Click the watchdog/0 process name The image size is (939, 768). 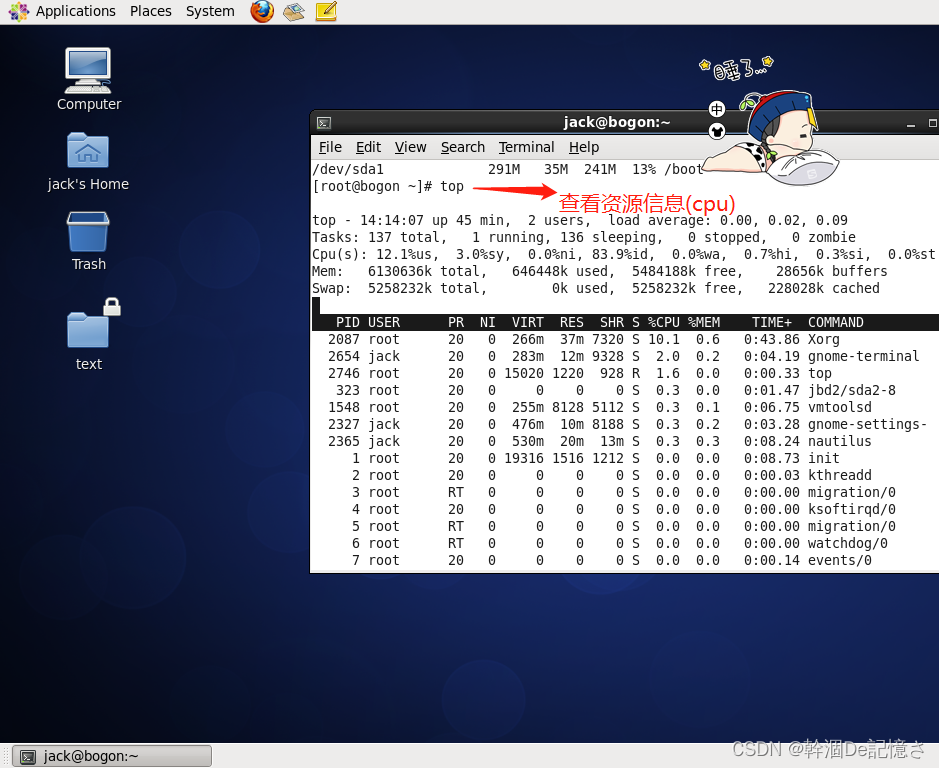pos(847,543)
